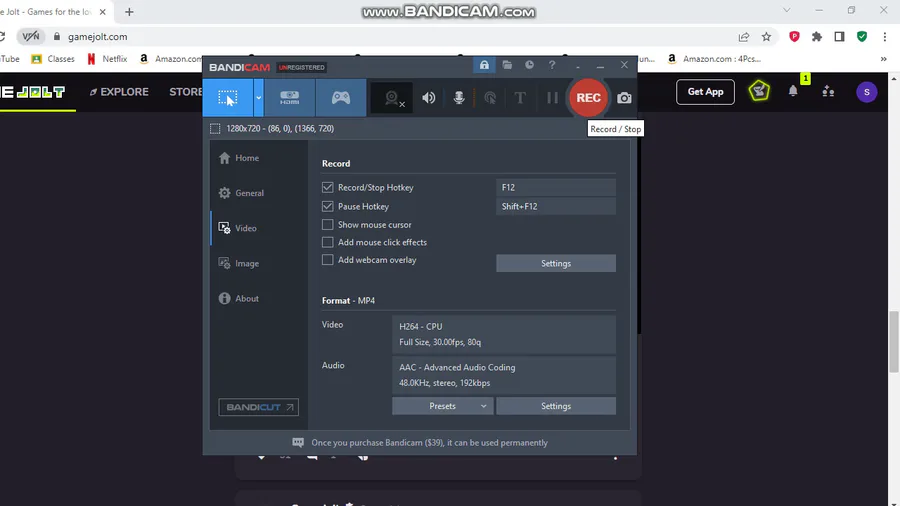The height and width of the screenshot is (506, 900).
Task: Open the Netflix bookmark
Action: (107, 59)
